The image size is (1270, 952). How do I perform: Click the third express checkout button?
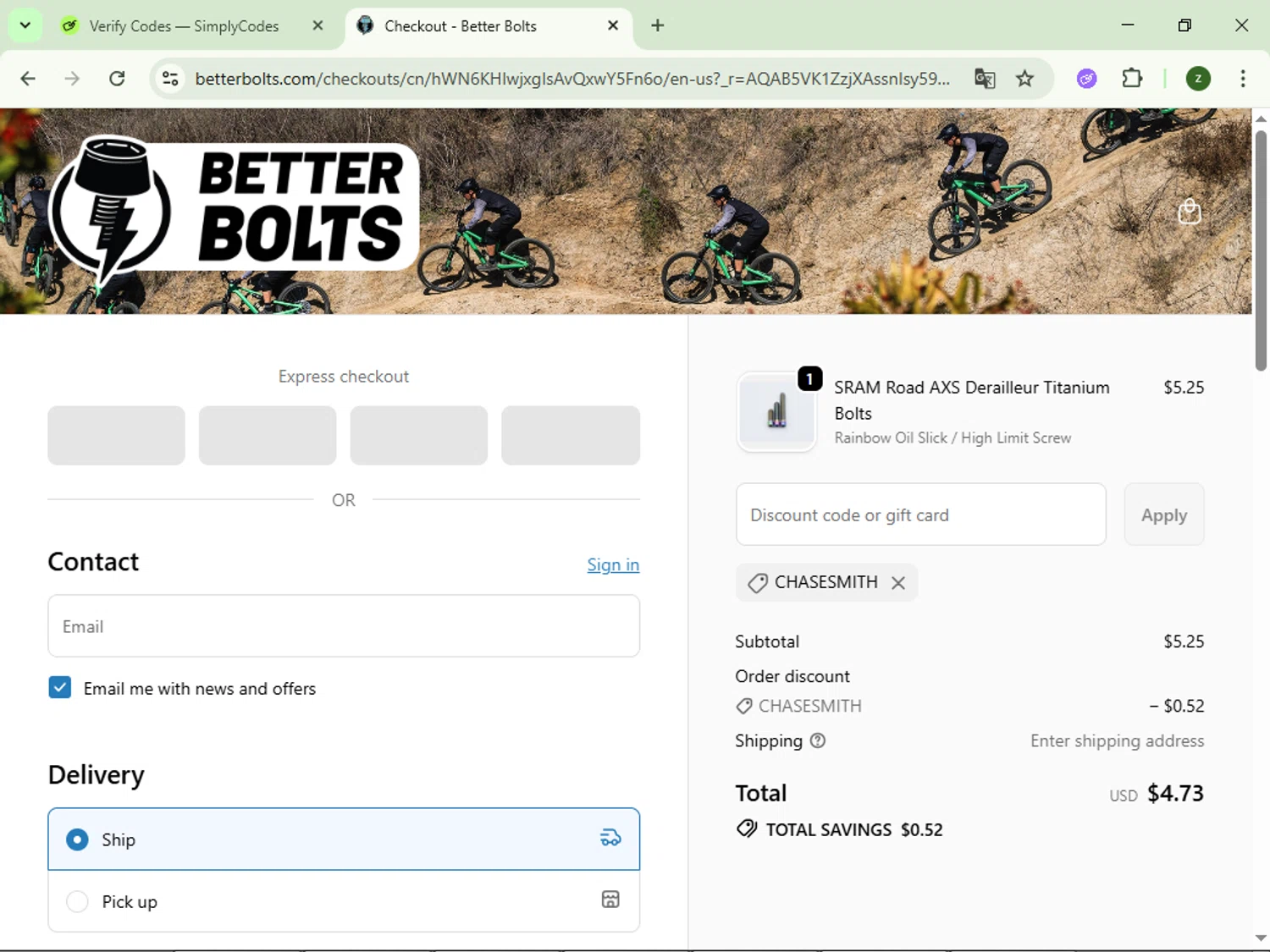click(x=419, y=435)
